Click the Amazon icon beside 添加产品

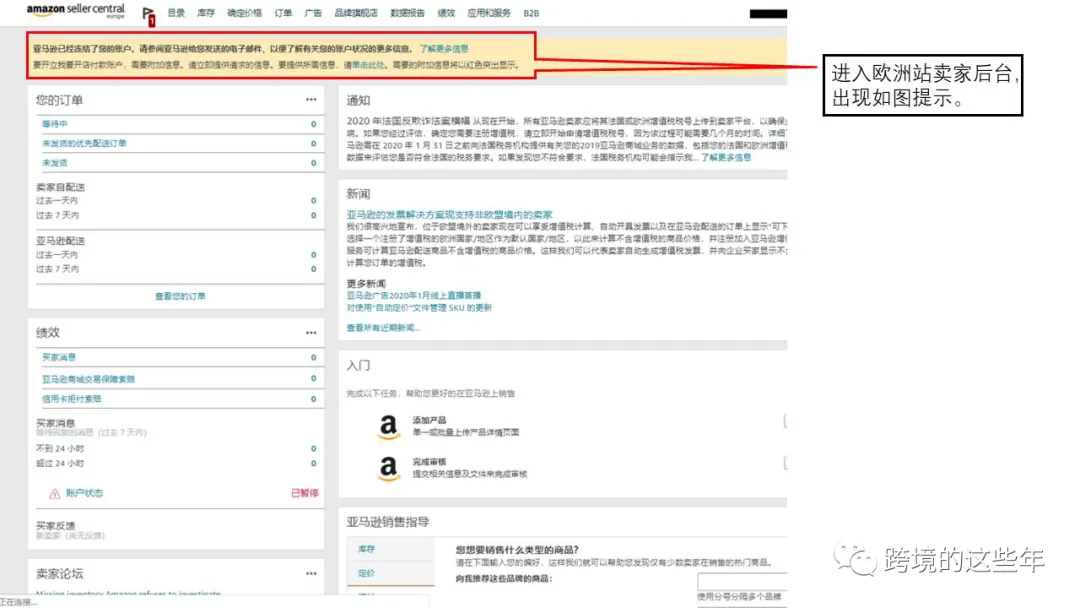(x=388, y=426)
